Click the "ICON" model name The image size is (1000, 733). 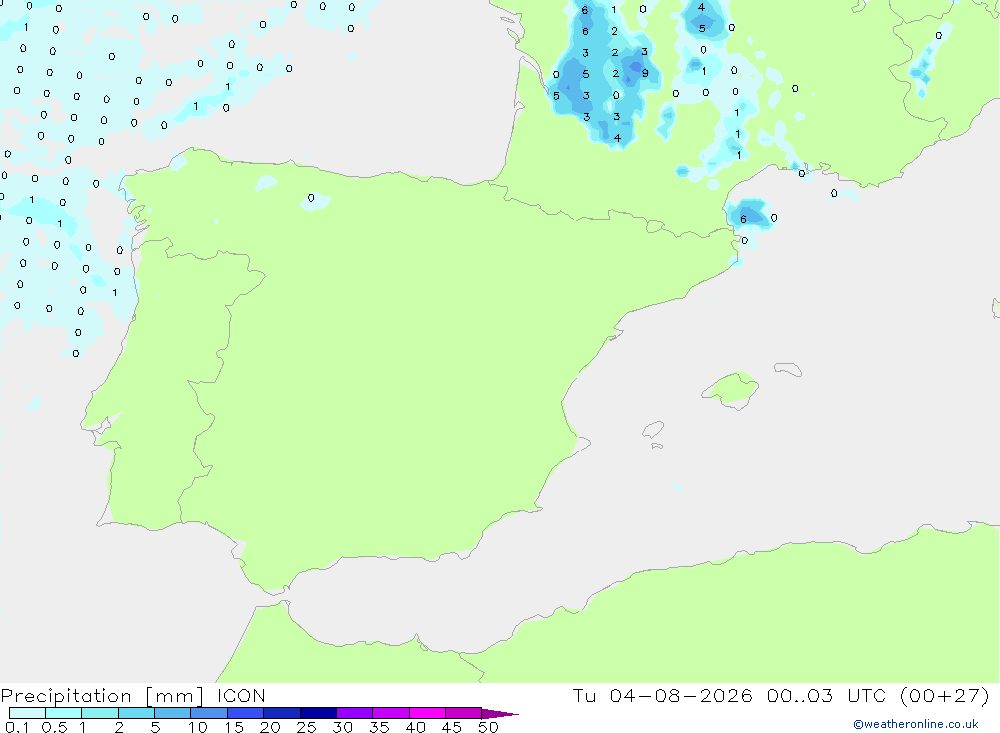pyautogui.click(x=241, y=695)
